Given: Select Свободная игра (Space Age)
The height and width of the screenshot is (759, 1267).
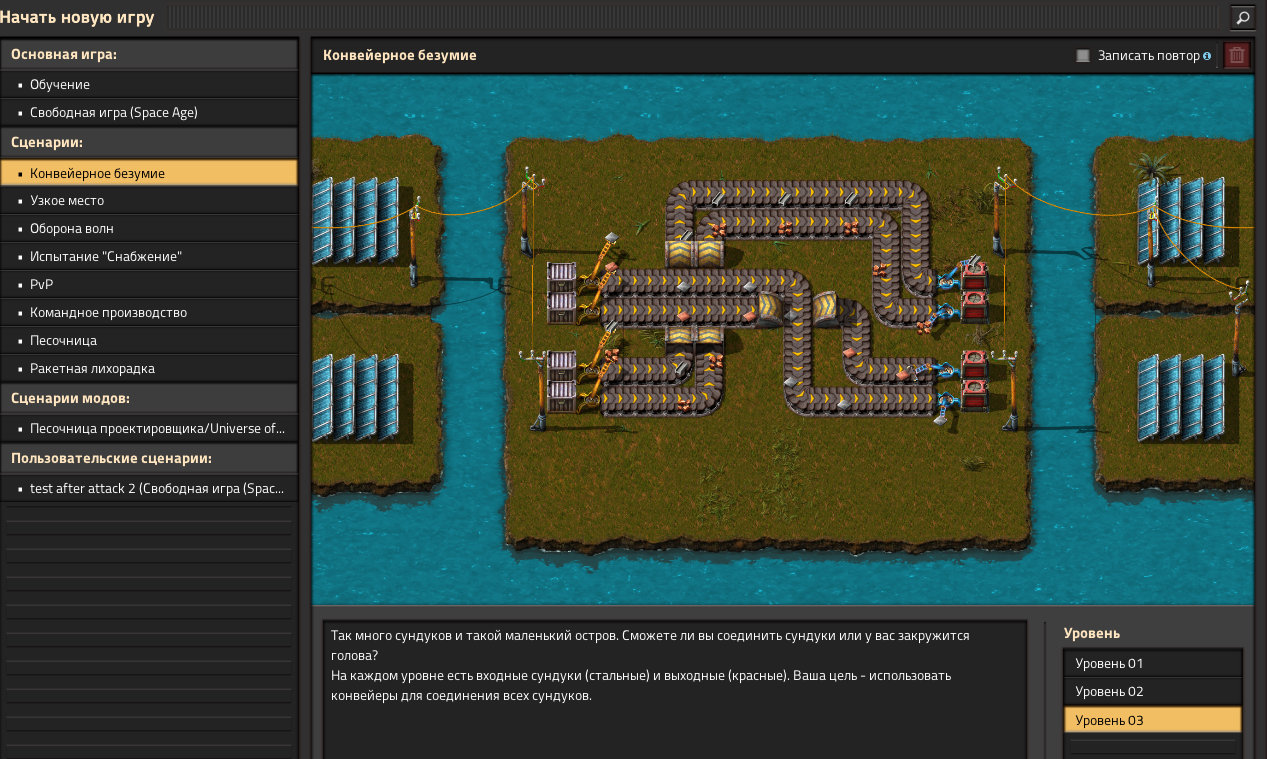Looking at the screenshot, I should tap(150, 113).
